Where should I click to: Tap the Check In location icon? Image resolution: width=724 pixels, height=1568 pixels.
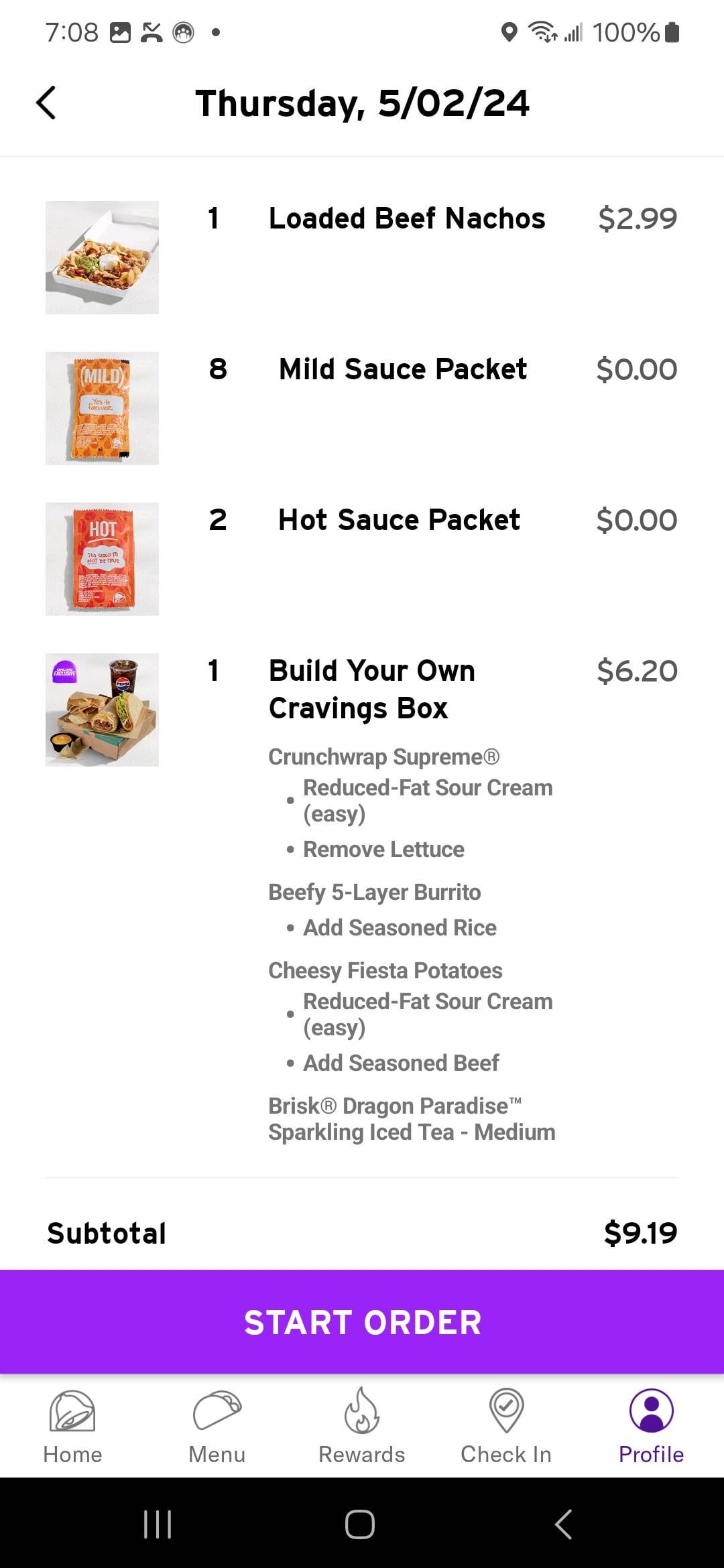click(506, 1411)
